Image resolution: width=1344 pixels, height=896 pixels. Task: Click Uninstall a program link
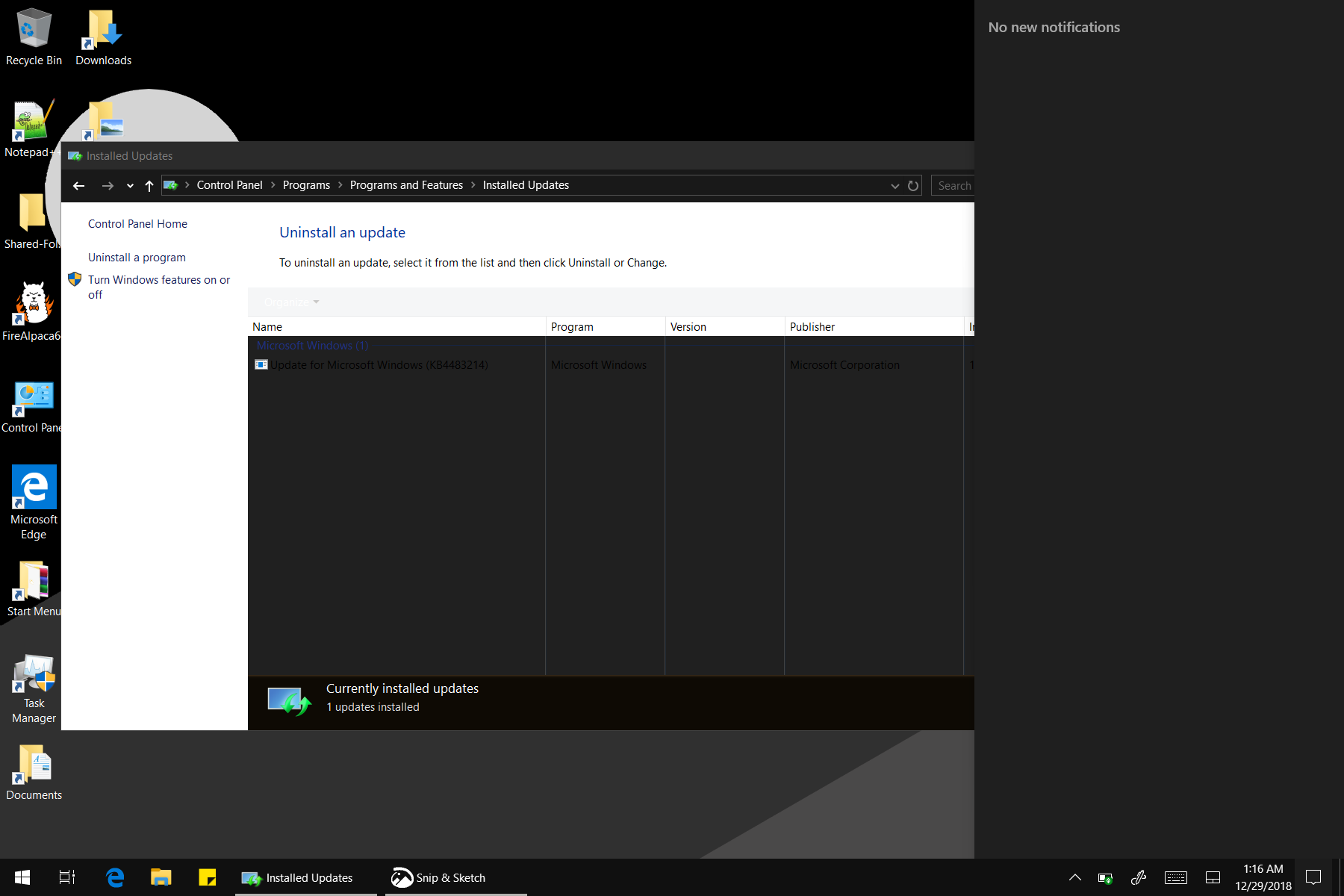coord(137,258)
